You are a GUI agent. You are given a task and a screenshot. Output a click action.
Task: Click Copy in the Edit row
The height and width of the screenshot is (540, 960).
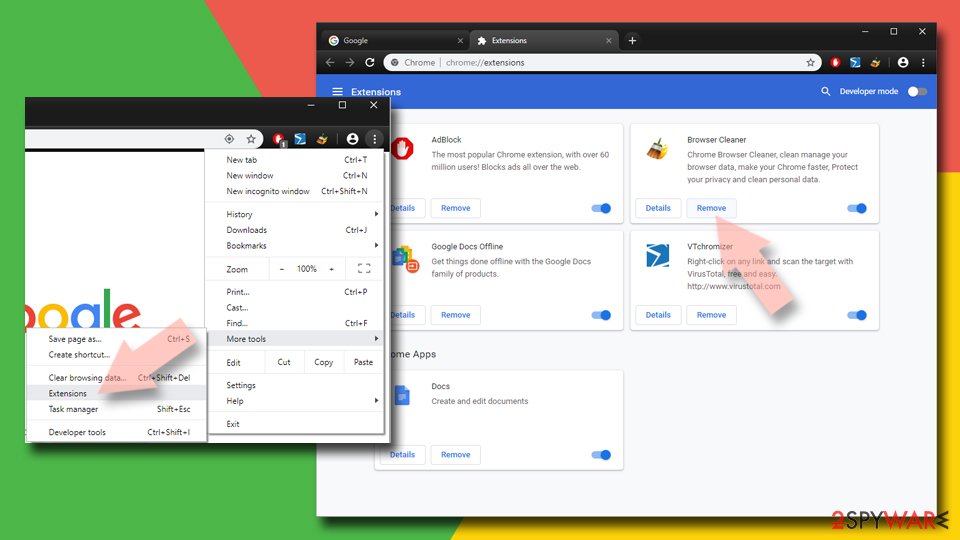point(323,362)
